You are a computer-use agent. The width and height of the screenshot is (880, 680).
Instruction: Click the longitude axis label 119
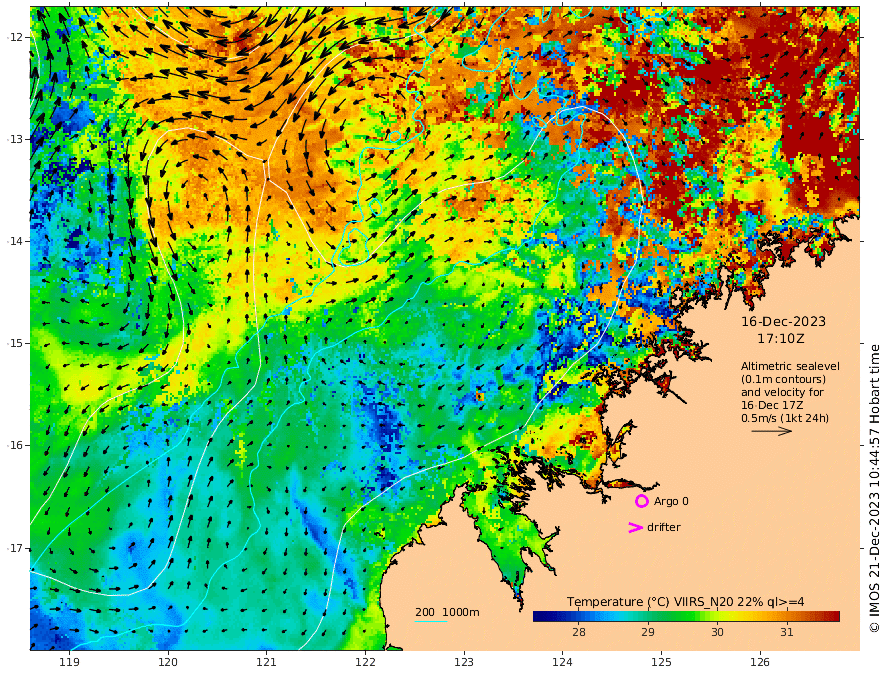pyautogui.click(x=70, y=662)
